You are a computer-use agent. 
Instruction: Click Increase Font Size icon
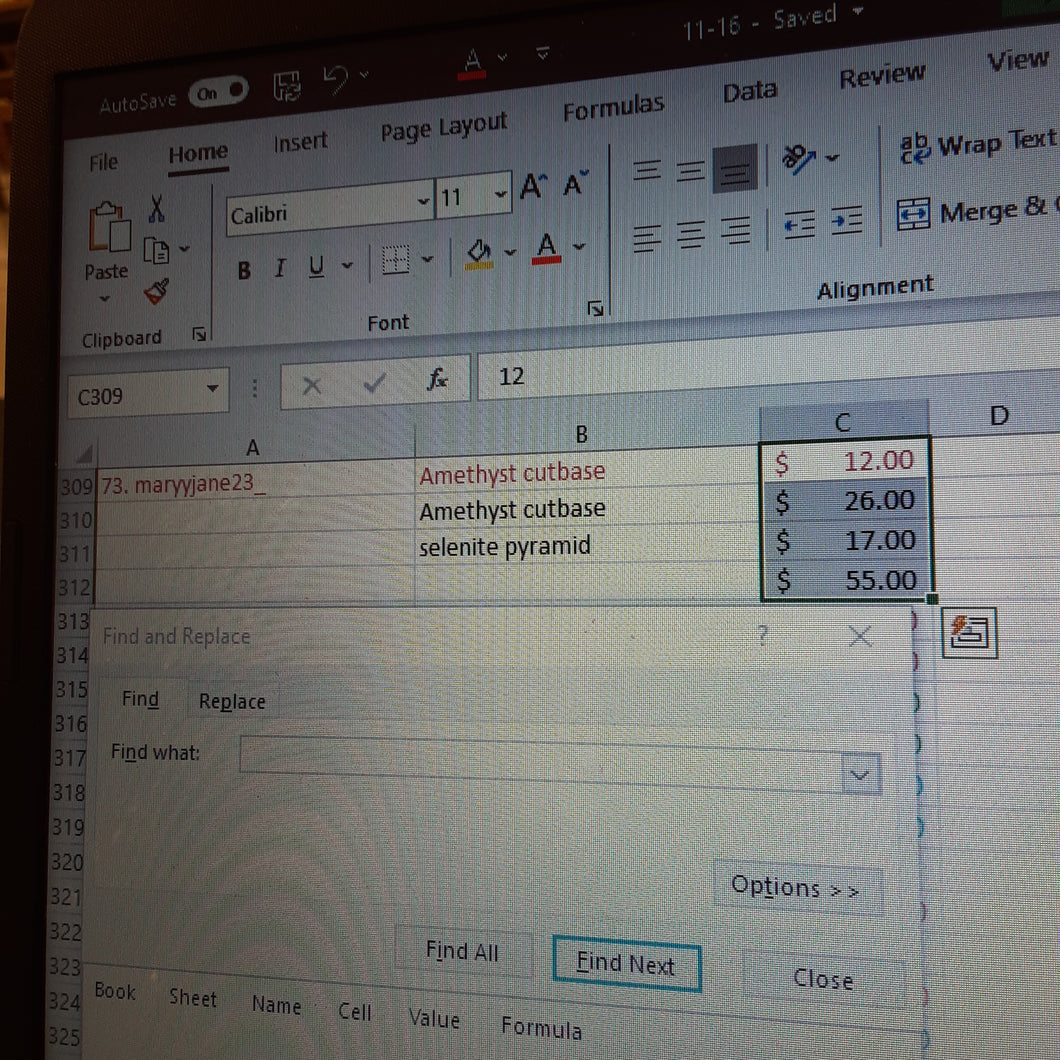pos(533,185)
